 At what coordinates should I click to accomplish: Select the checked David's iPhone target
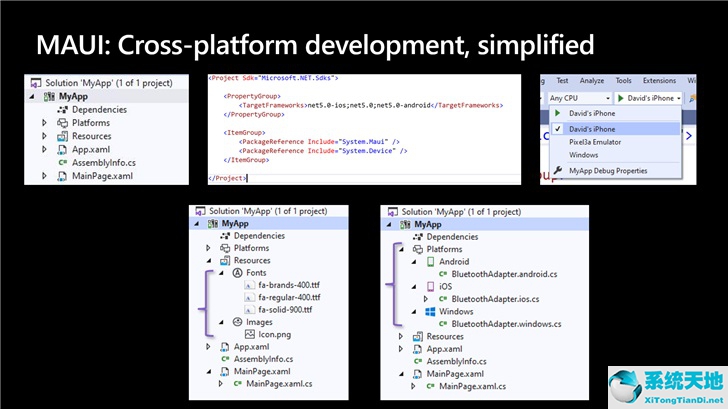pos(615,129)
